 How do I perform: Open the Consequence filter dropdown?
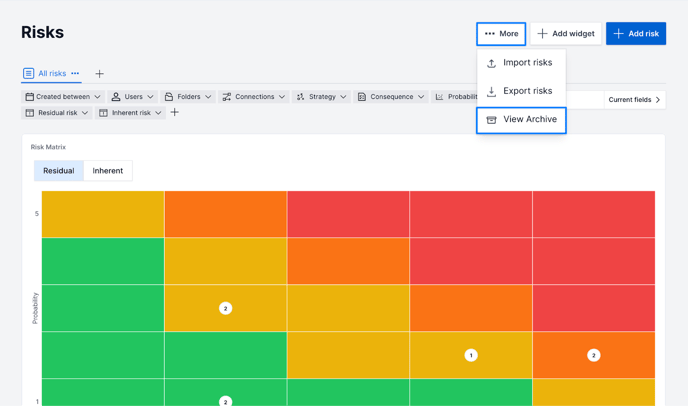coord(391,97)
